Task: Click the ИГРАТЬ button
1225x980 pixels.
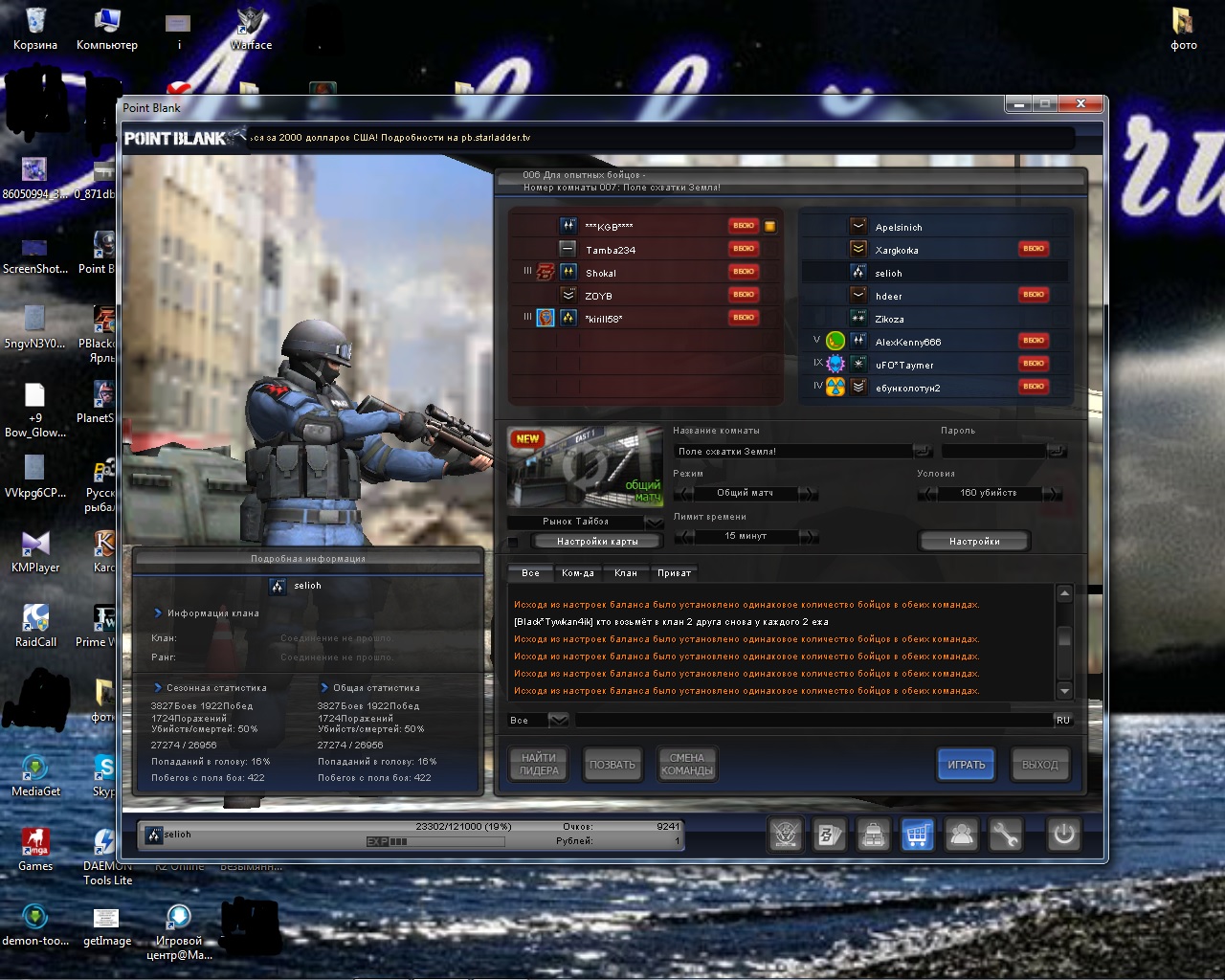Action: (967, 765)
